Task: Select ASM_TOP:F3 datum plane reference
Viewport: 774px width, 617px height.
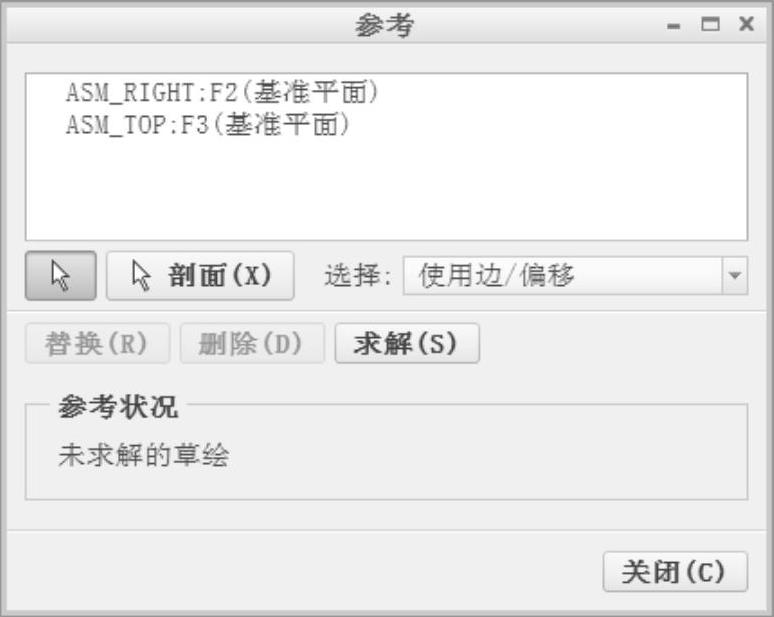Action: [x=208, y=124]
